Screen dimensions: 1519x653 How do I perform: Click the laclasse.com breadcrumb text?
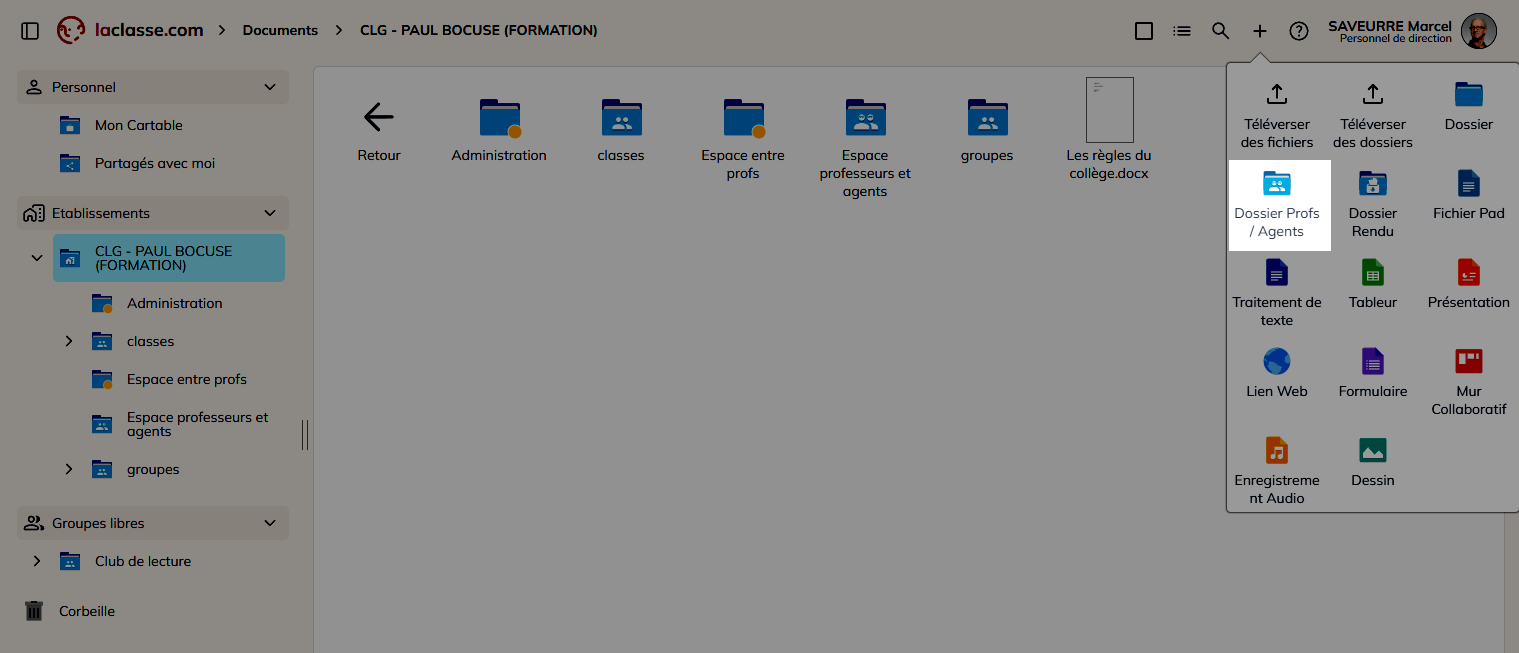tap(149, 30)
